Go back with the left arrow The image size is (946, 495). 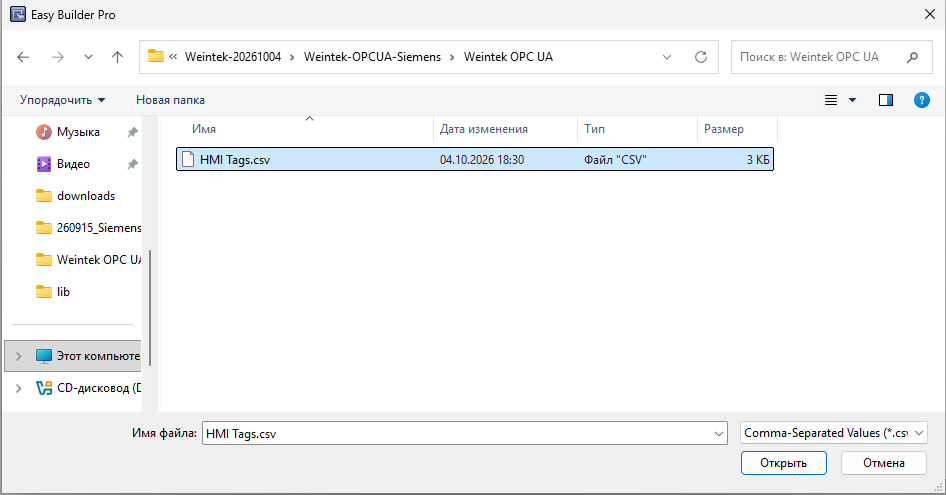(23, 57)
